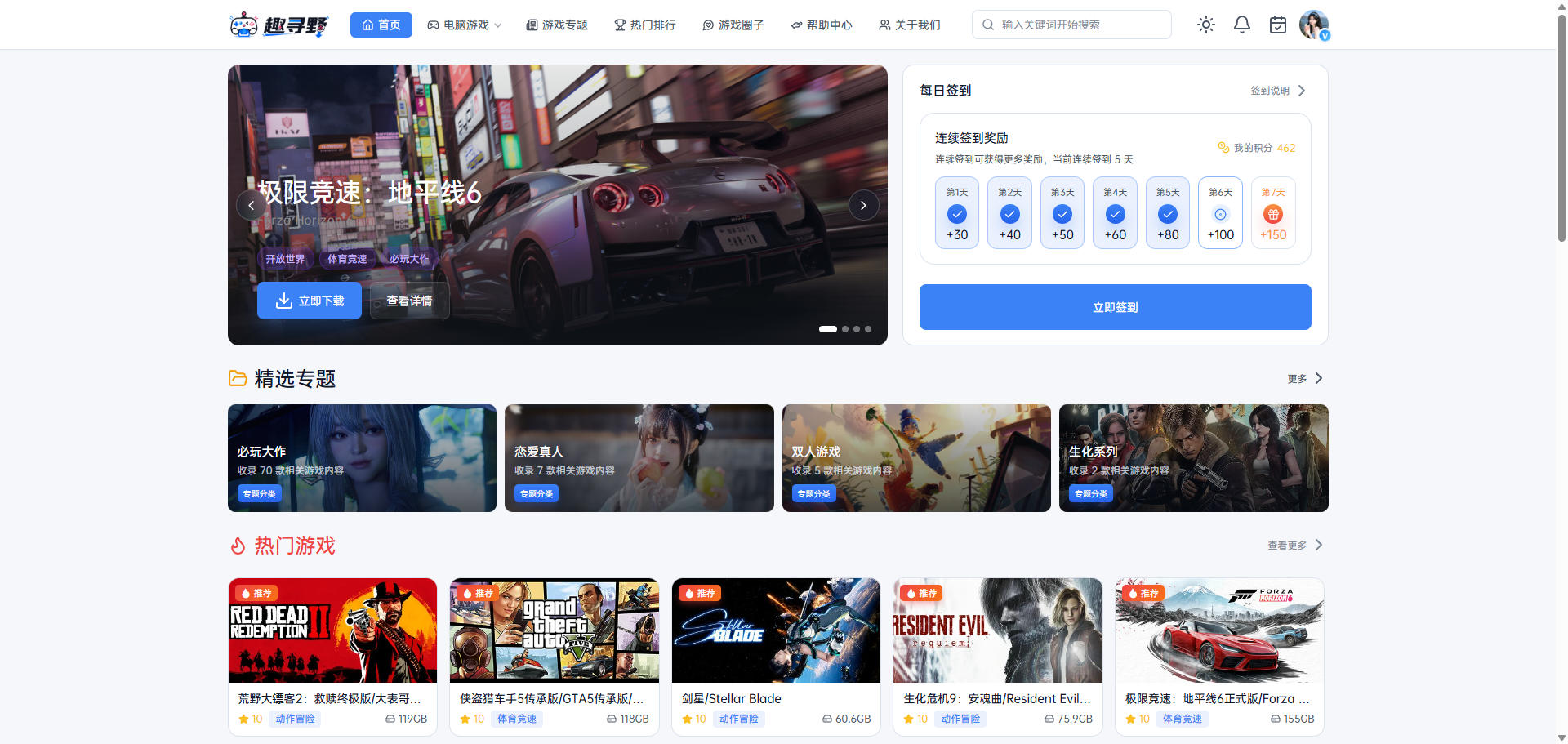
Task: Select the active first carousel indicator
Action: [x=828, y=329]
